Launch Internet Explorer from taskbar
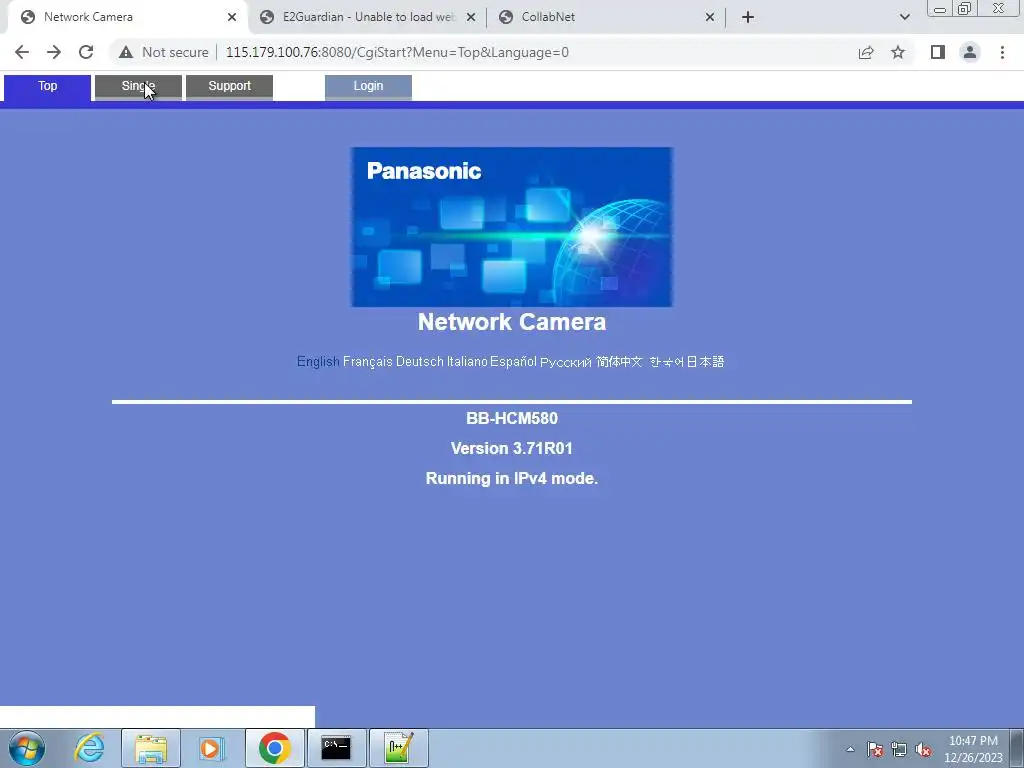Image resolution: width=1024 pixels, height=768 pixels. coord(89,748)
